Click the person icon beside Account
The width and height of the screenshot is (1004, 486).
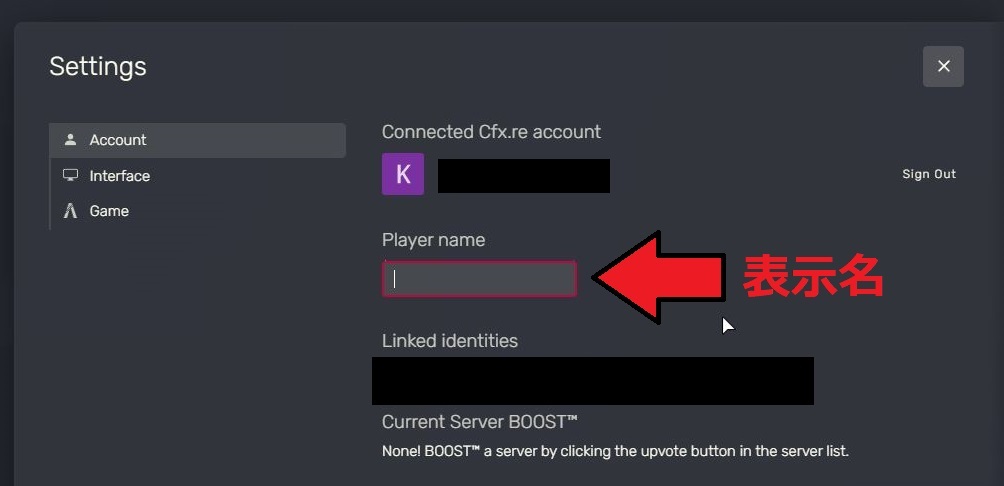coord(70,140)
